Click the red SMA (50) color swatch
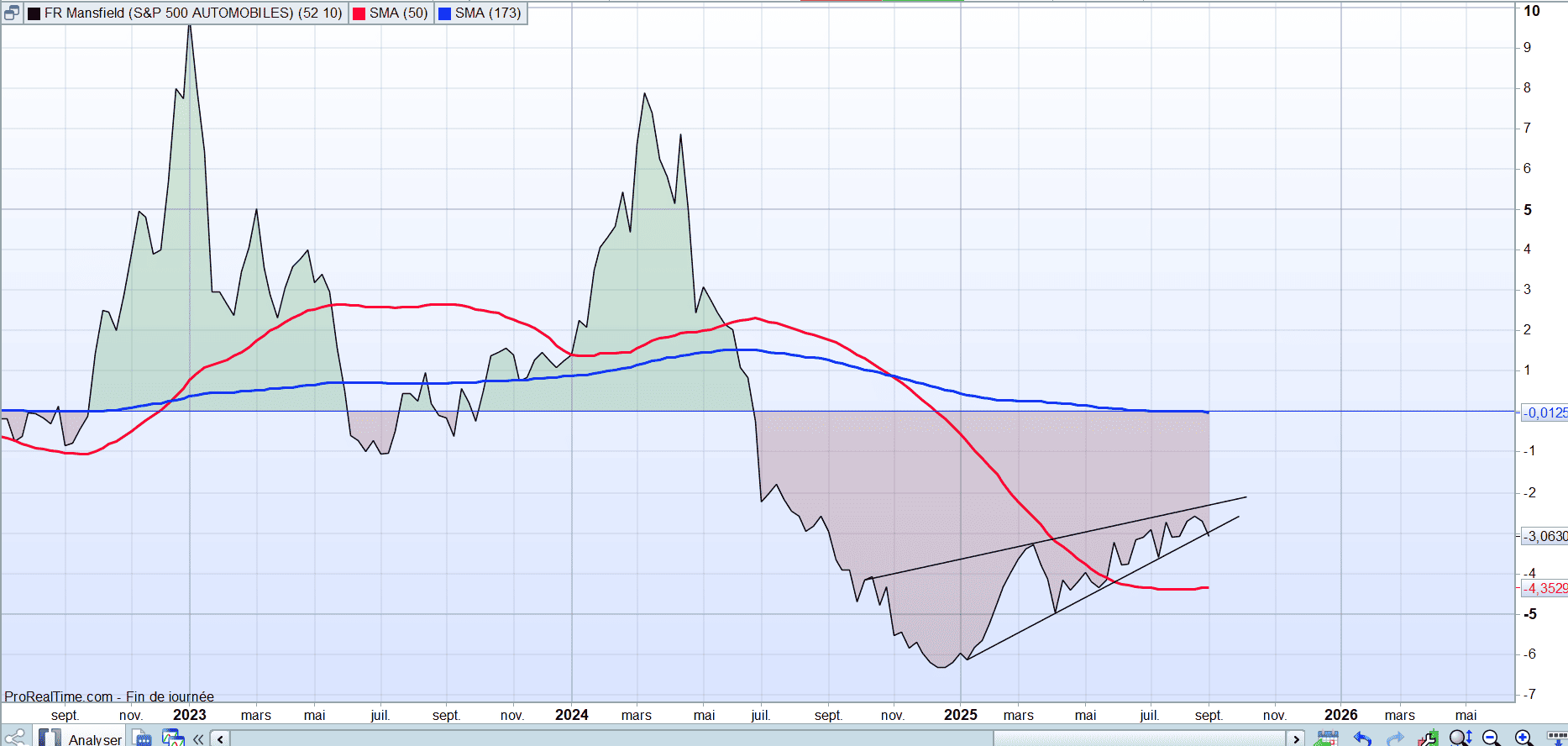This screenshot has height=746, width=1568. point(359,13)
